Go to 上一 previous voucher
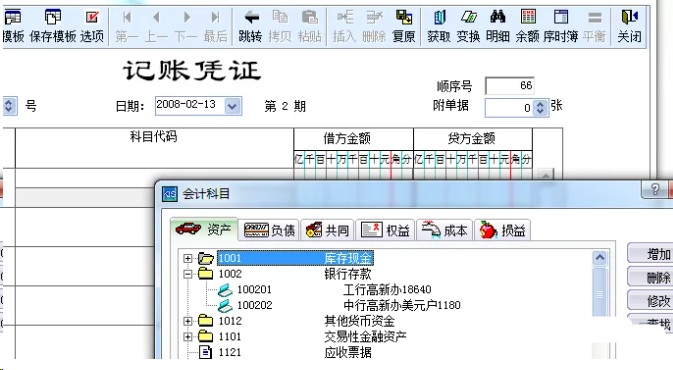 pos(156,26)
